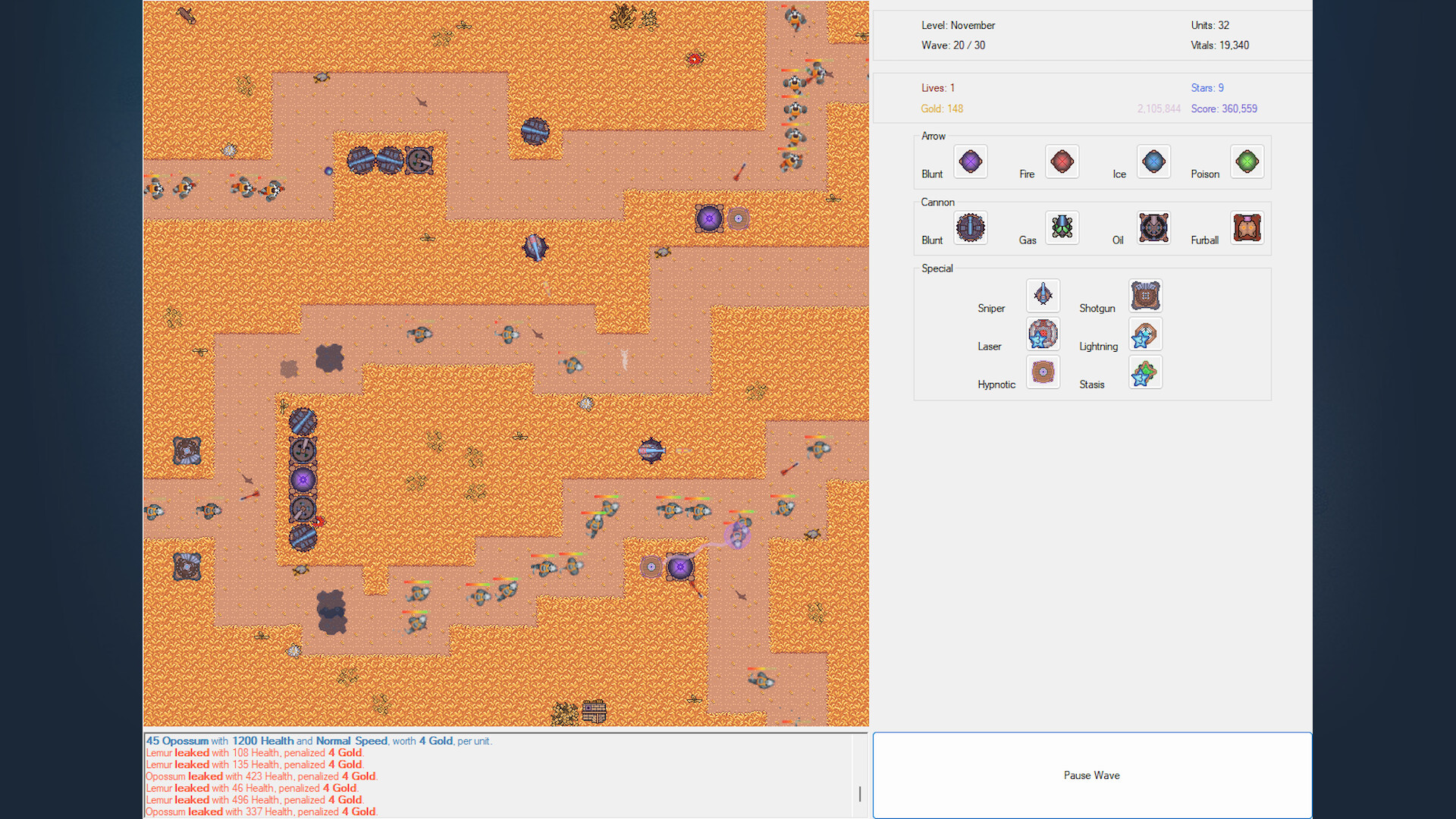Screen dimensions: 1456x819
Task: Select the Shotgun special tower icon
Action: (1145, 296)
